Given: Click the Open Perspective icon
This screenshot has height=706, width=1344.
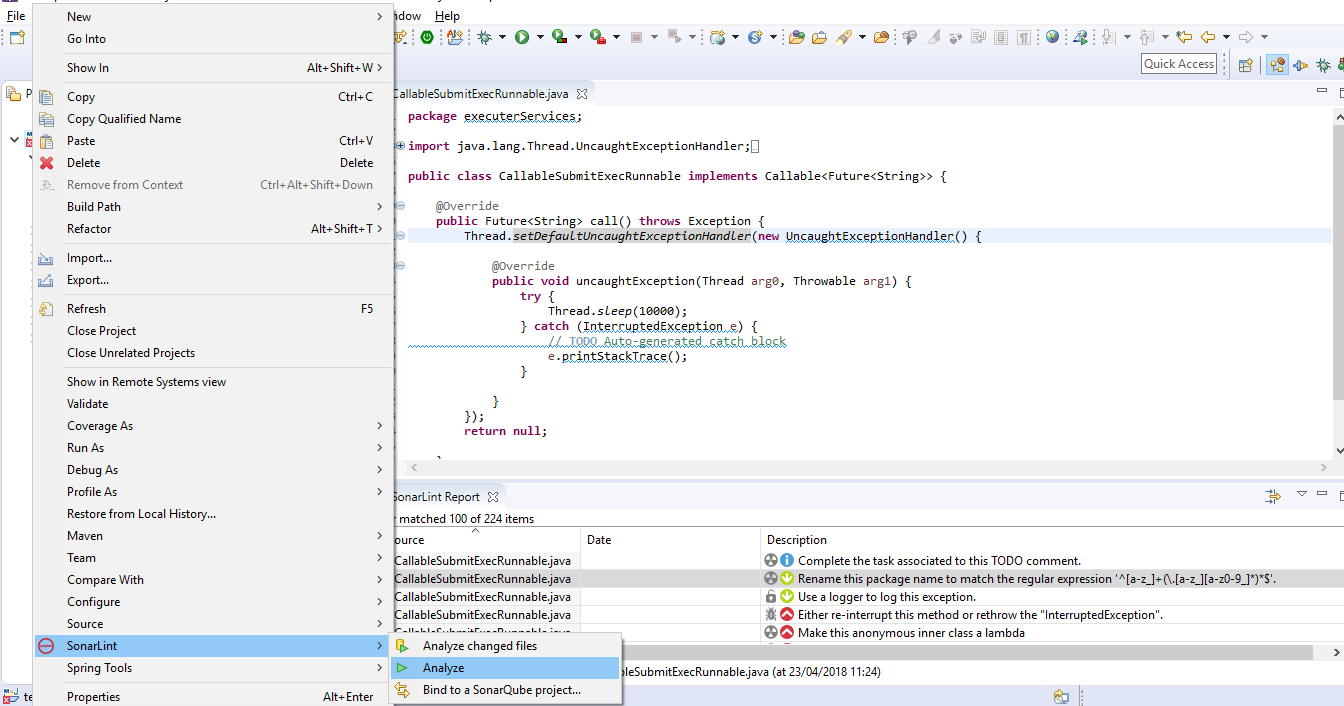Looking at the screenshot, I should (1246, 65).
